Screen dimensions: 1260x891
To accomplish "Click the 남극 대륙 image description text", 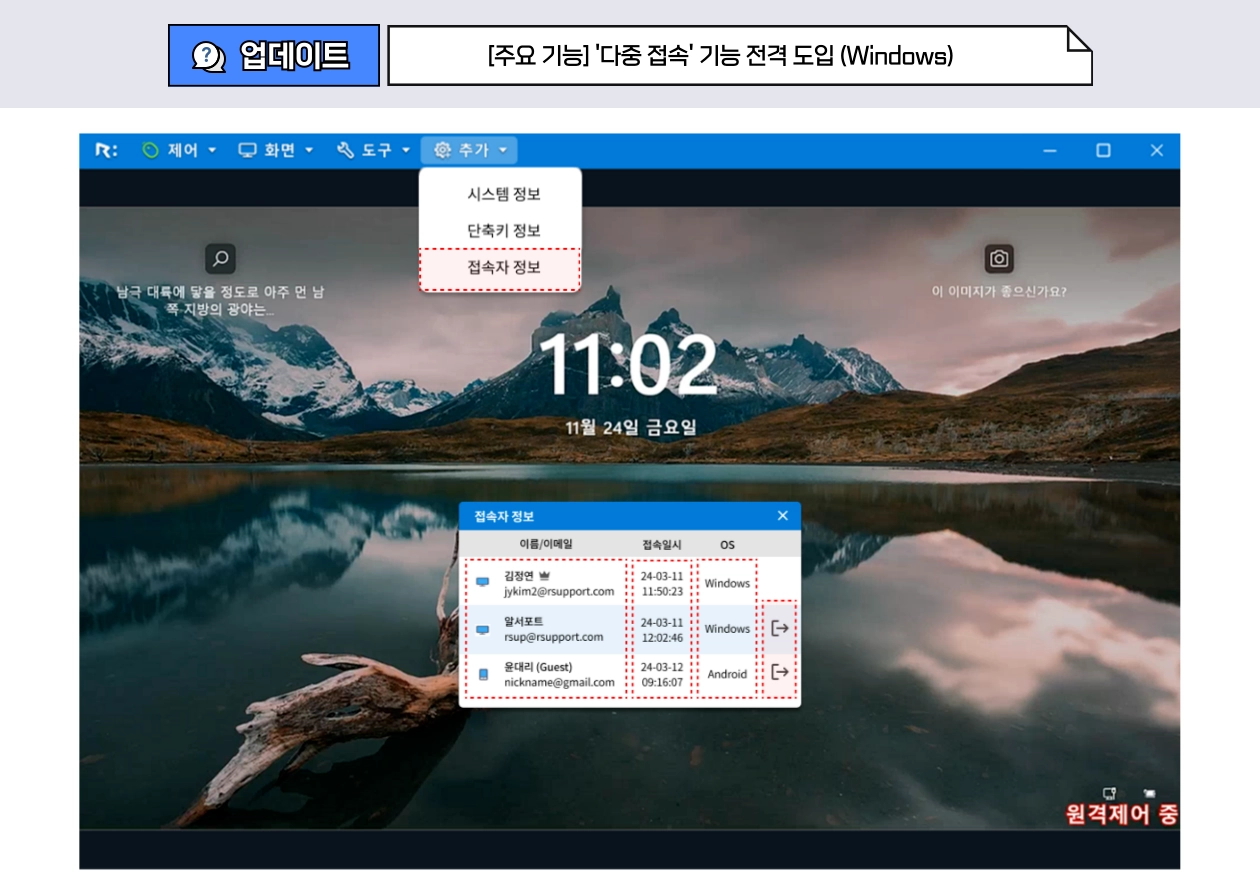I will point(220,301).
